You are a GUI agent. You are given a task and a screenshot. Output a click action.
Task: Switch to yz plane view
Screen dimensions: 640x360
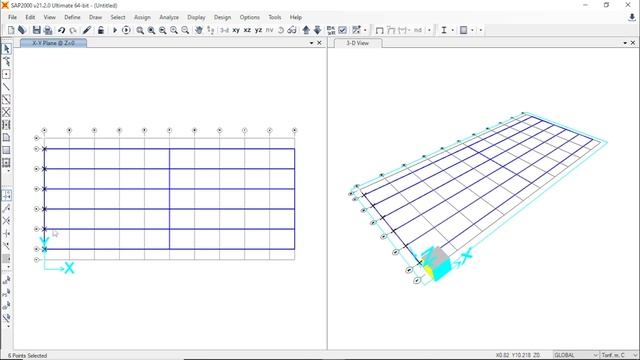click(x=258, y=30)
